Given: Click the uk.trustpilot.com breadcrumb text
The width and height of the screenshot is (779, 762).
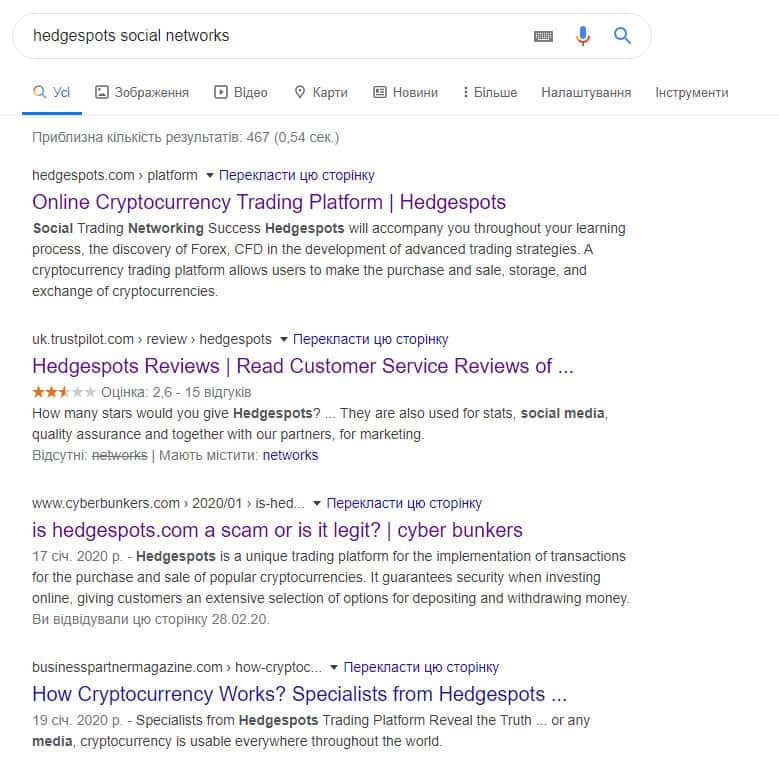Looking at the screenshot, I should [152, 339].
